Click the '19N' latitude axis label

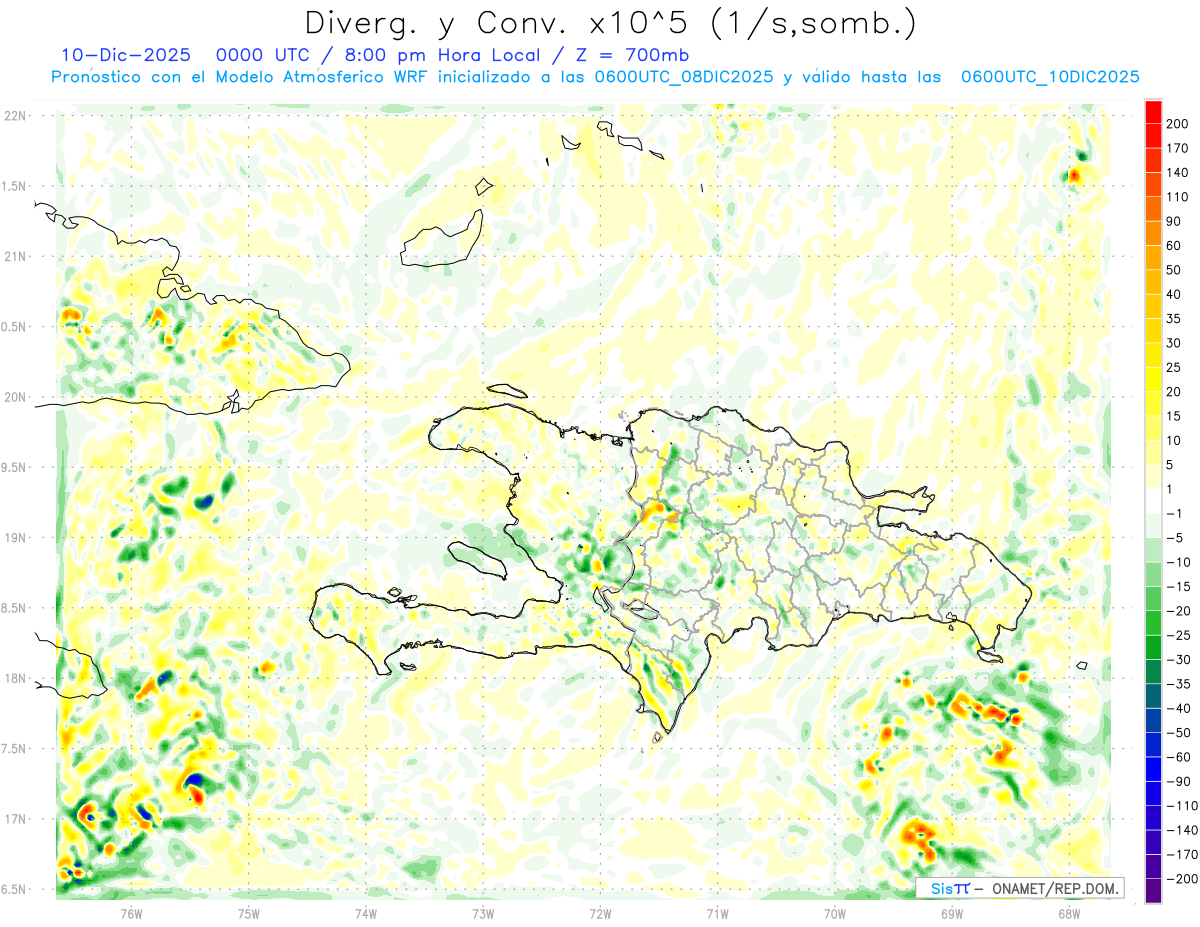14,538
